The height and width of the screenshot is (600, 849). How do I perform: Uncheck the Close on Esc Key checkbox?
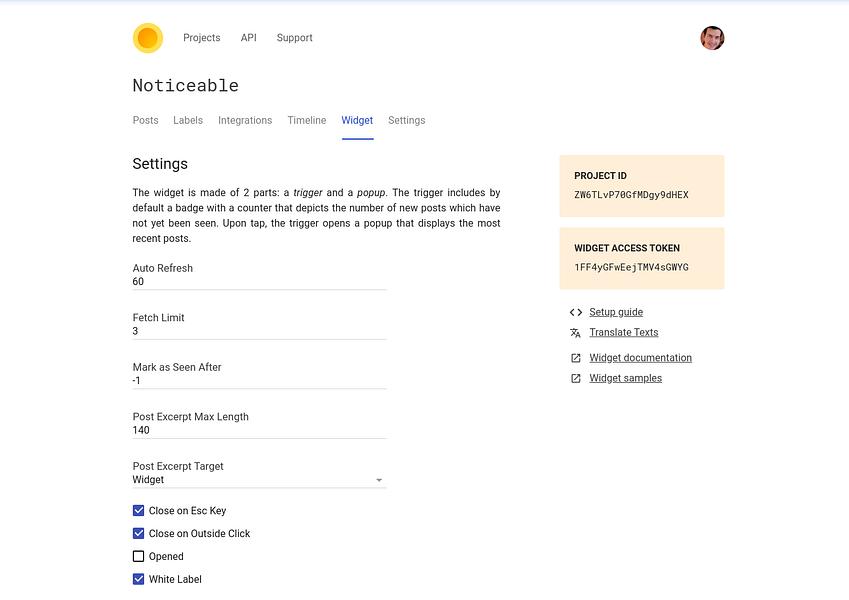(139, 511)
